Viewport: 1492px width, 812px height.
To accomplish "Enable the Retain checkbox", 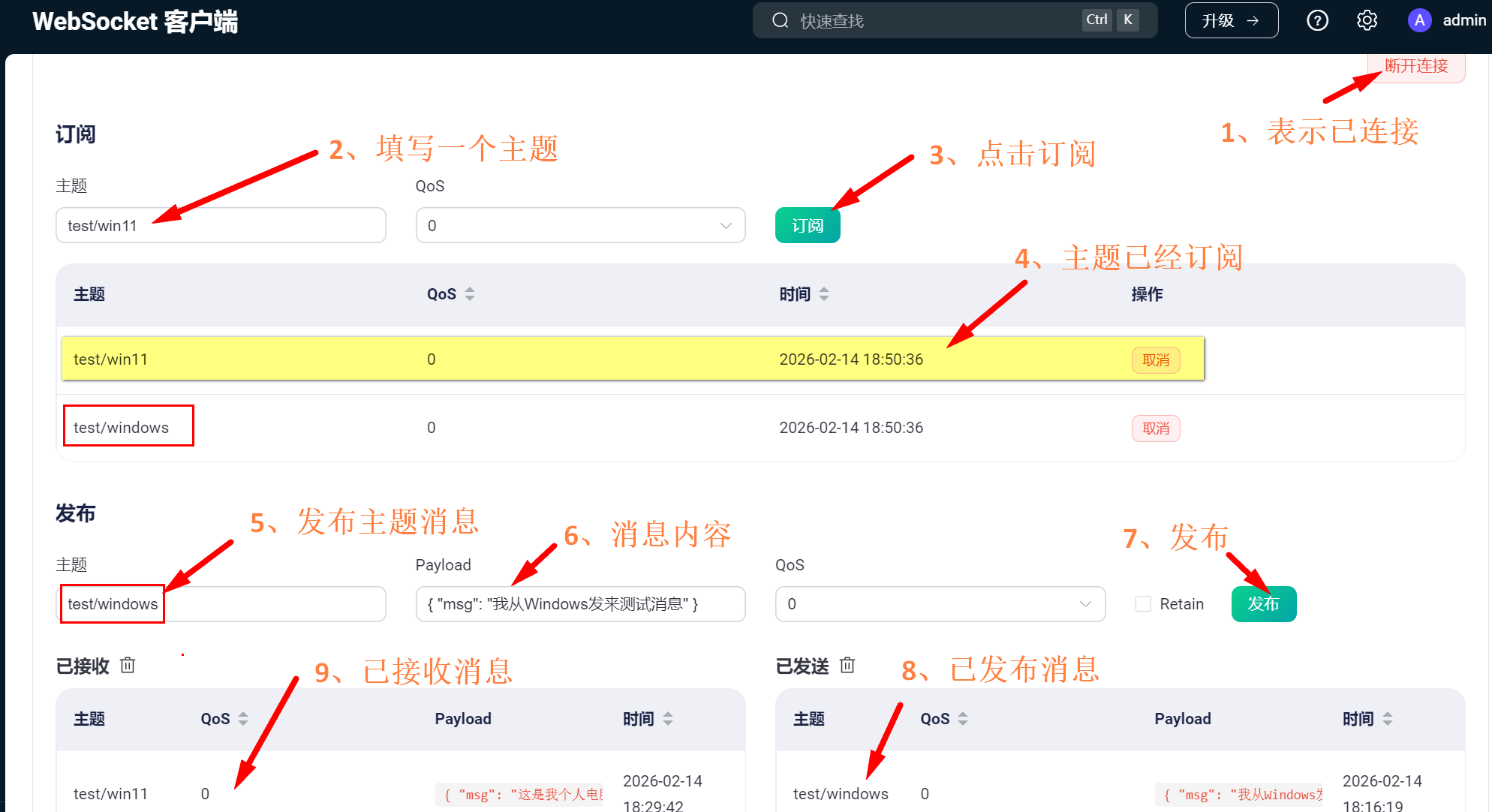I will tap(1143, 604).
